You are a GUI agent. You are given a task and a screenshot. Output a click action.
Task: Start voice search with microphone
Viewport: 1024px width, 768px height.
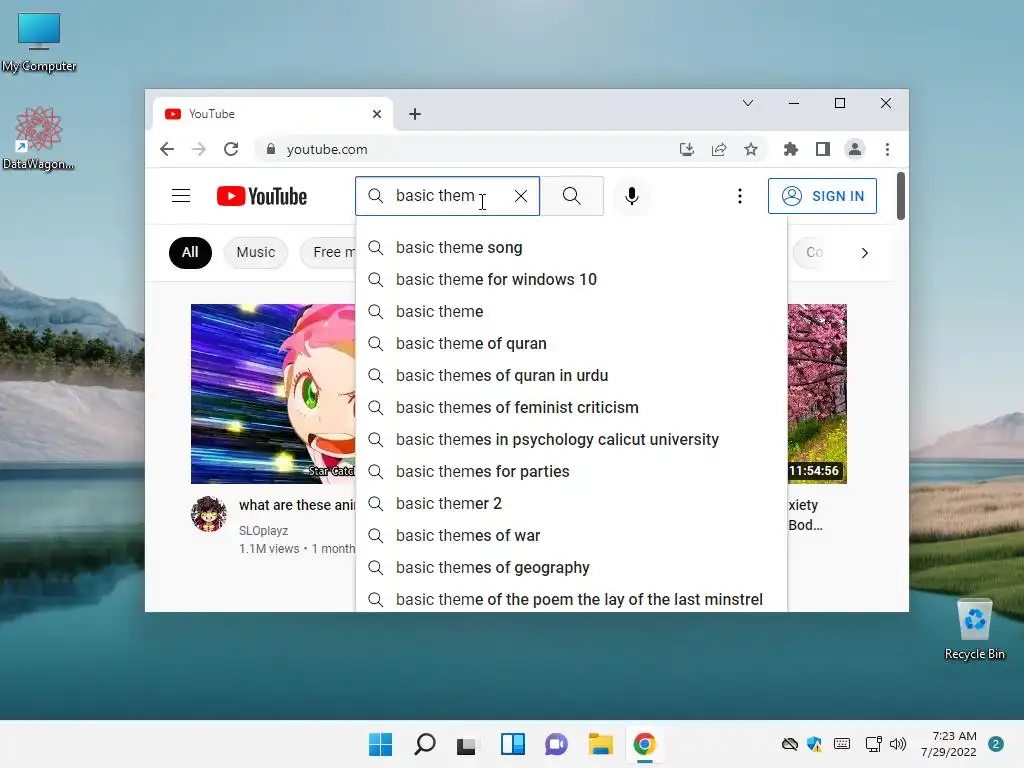pos(632,196)
